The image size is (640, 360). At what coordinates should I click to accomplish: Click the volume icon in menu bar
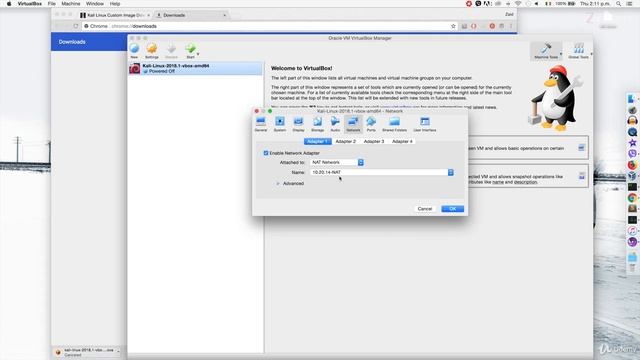tap(537, 4)
